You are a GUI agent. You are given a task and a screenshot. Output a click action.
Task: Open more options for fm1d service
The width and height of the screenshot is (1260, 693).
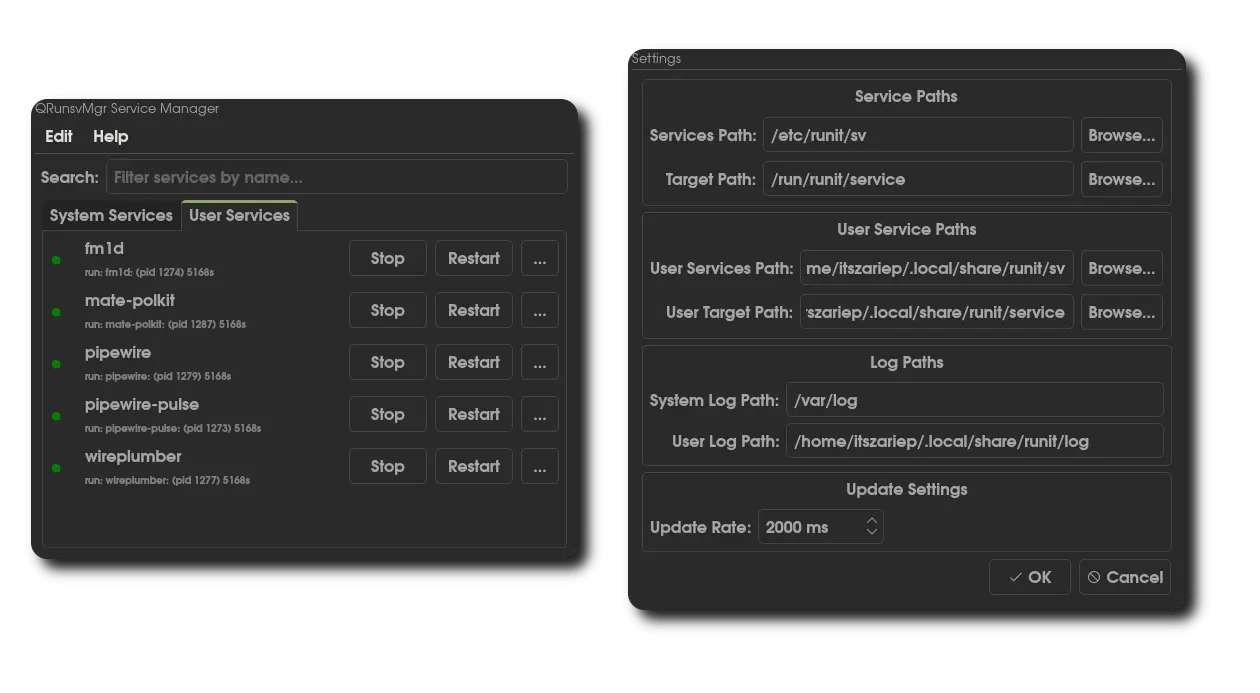(x=539, y=259)
